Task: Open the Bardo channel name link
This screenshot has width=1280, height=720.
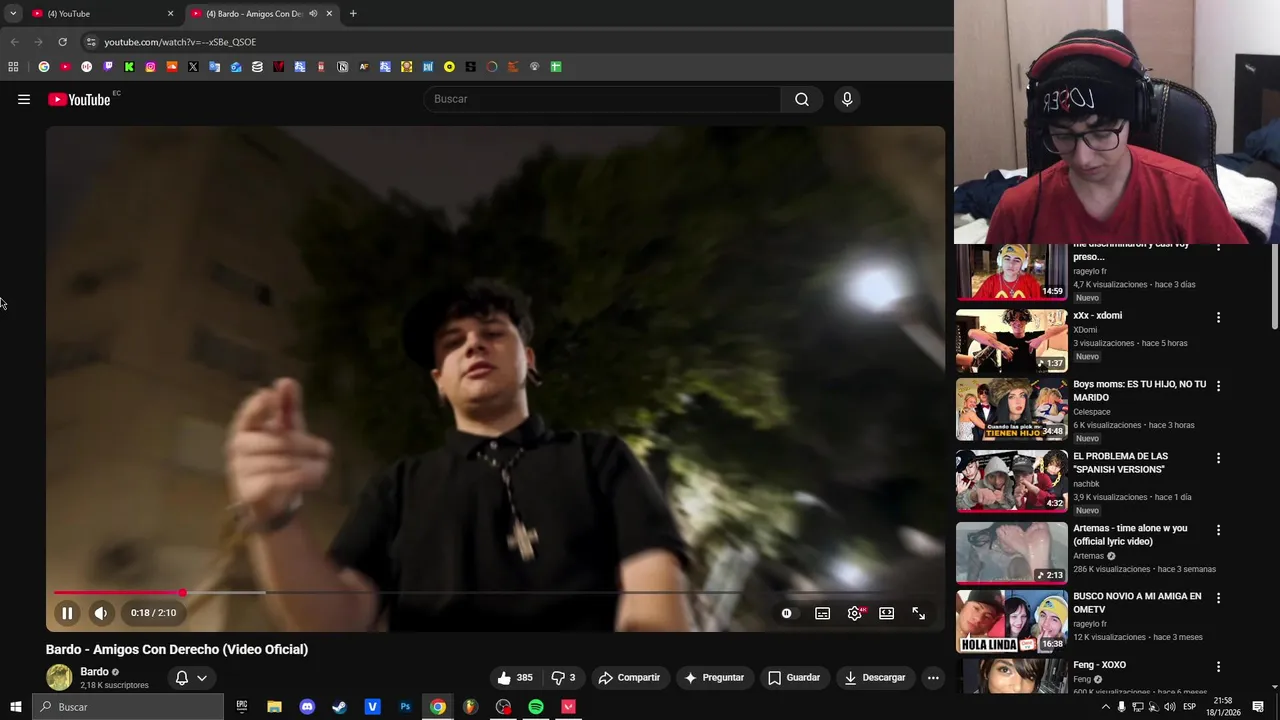Action: pyautogui.click(x=94, y=672)
